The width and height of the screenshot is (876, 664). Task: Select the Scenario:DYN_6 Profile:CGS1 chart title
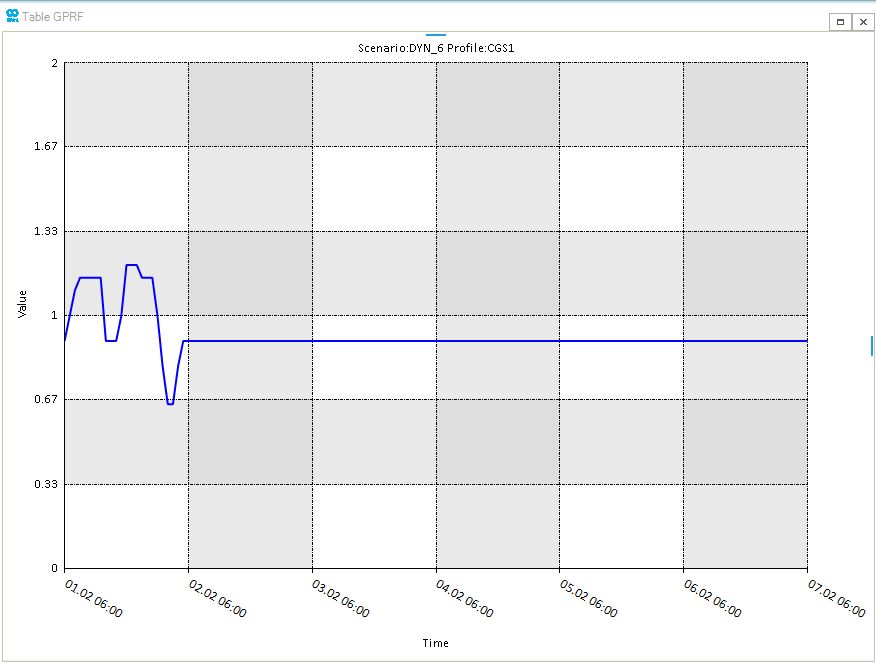pyautogui.click(x=436, y=48)
